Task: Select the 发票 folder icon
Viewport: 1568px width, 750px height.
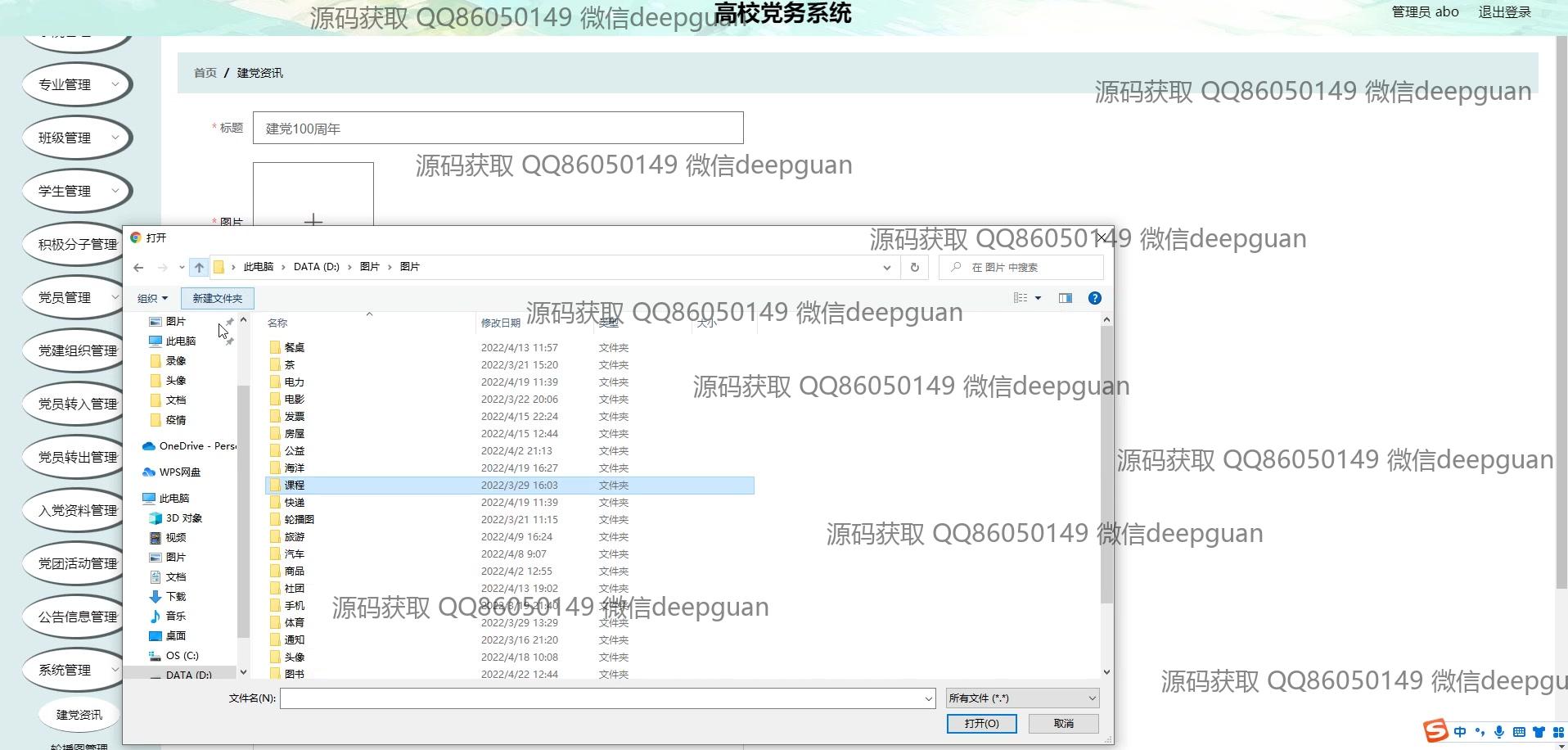Action: coord(276,417)
